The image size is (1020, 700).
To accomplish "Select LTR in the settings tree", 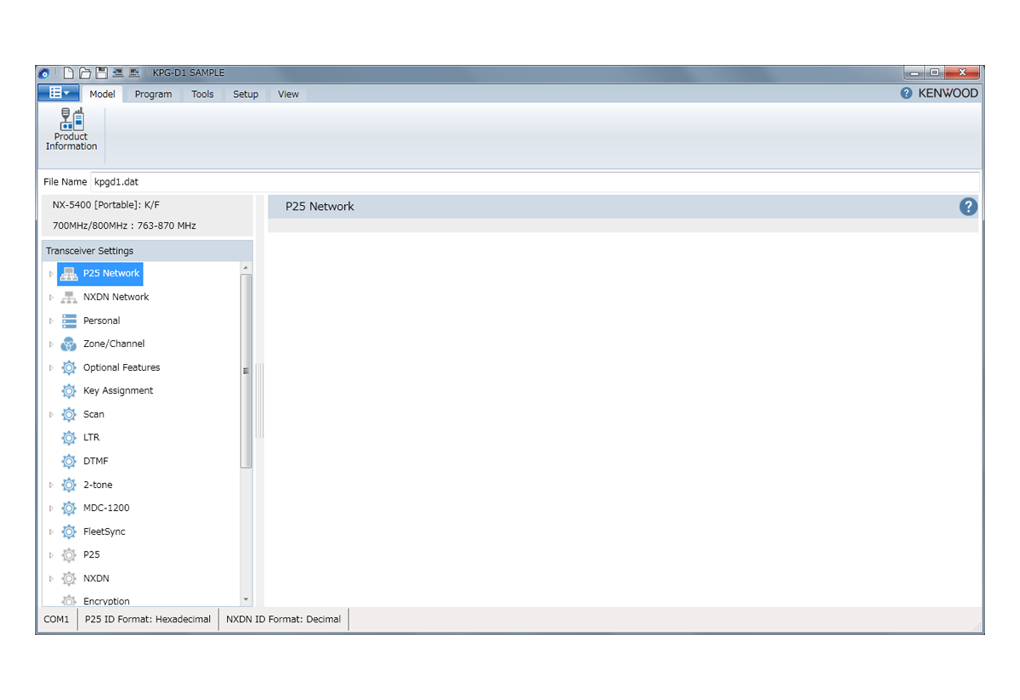I will pos(91,438).
